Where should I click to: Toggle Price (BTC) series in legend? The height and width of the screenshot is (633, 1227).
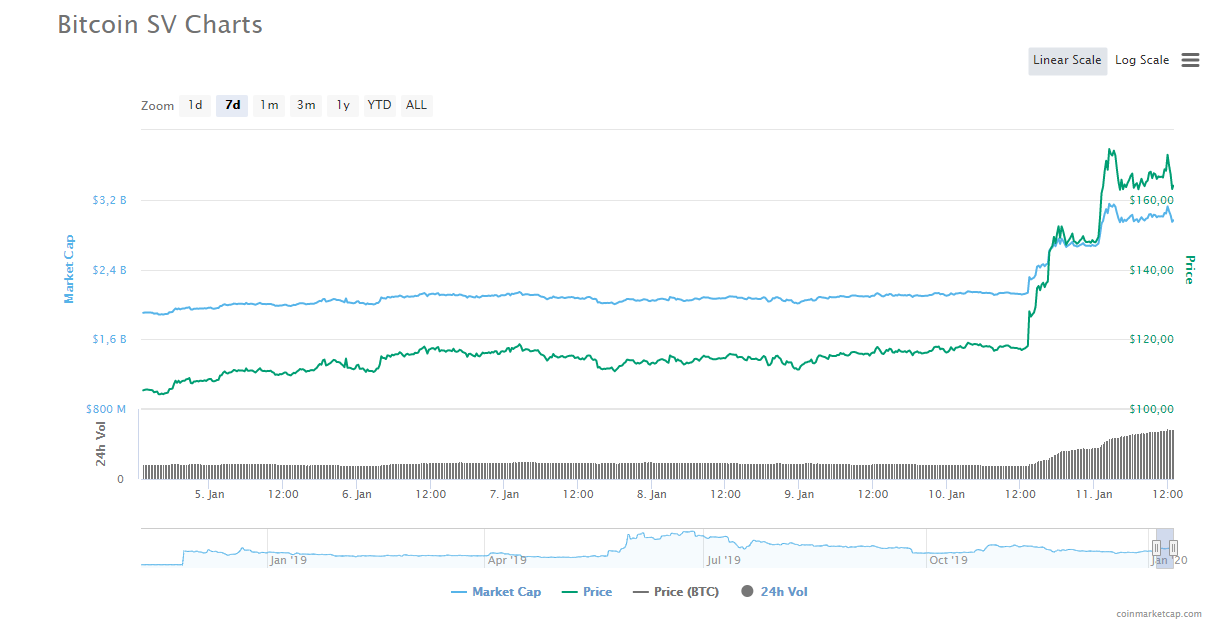pyautogui.click(x=676, y=592)
